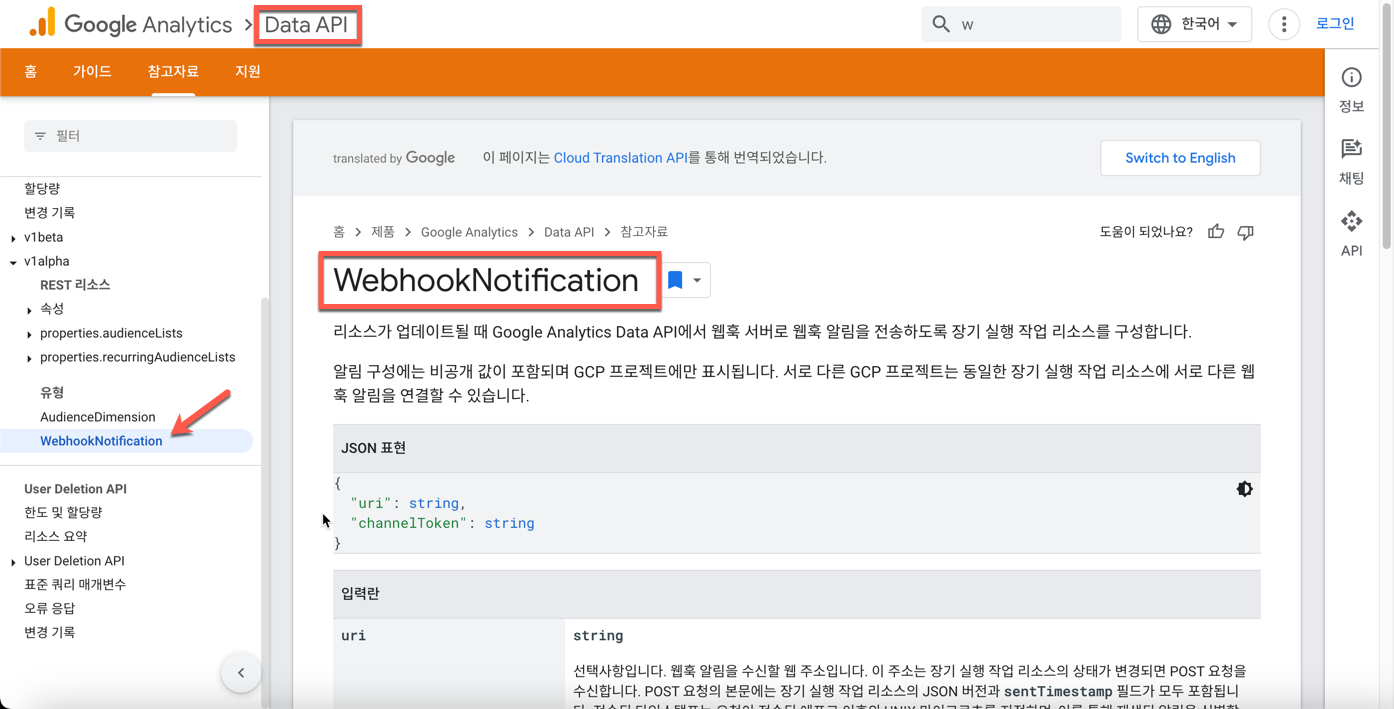Open the bookmark dropdown arrow

(697, 280)
